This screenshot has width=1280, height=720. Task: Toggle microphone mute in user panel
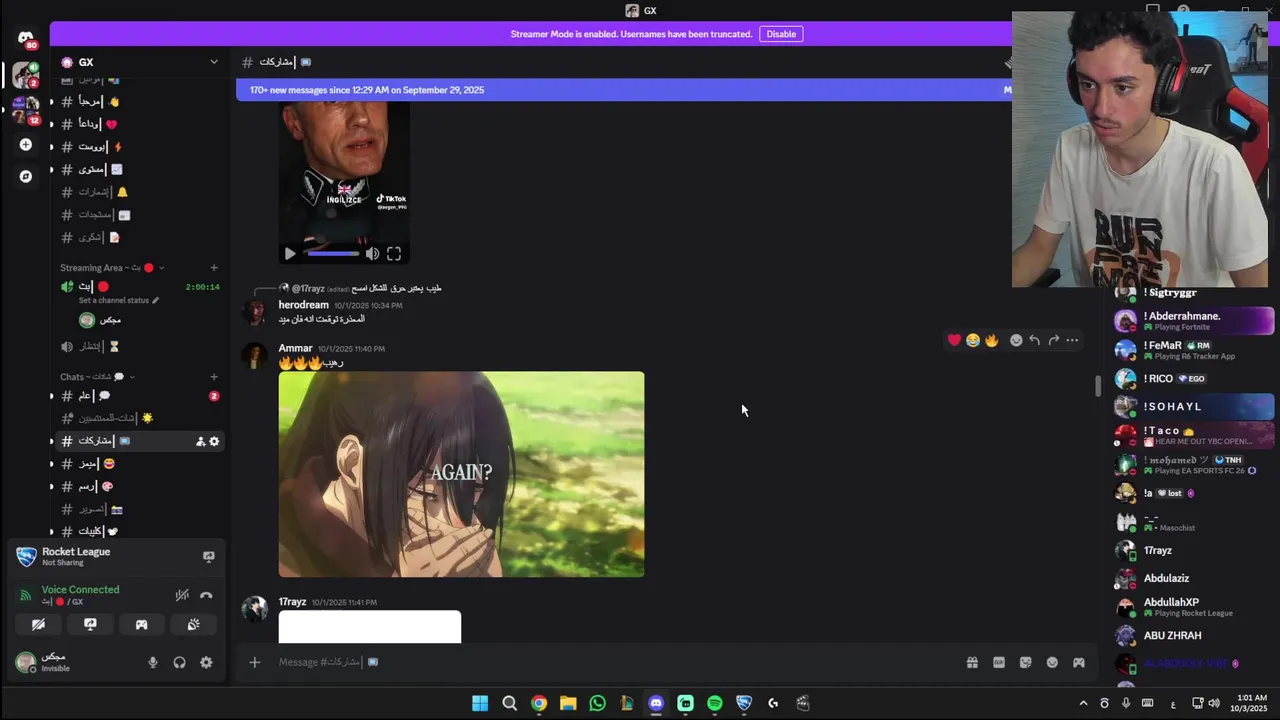point(153,662)
